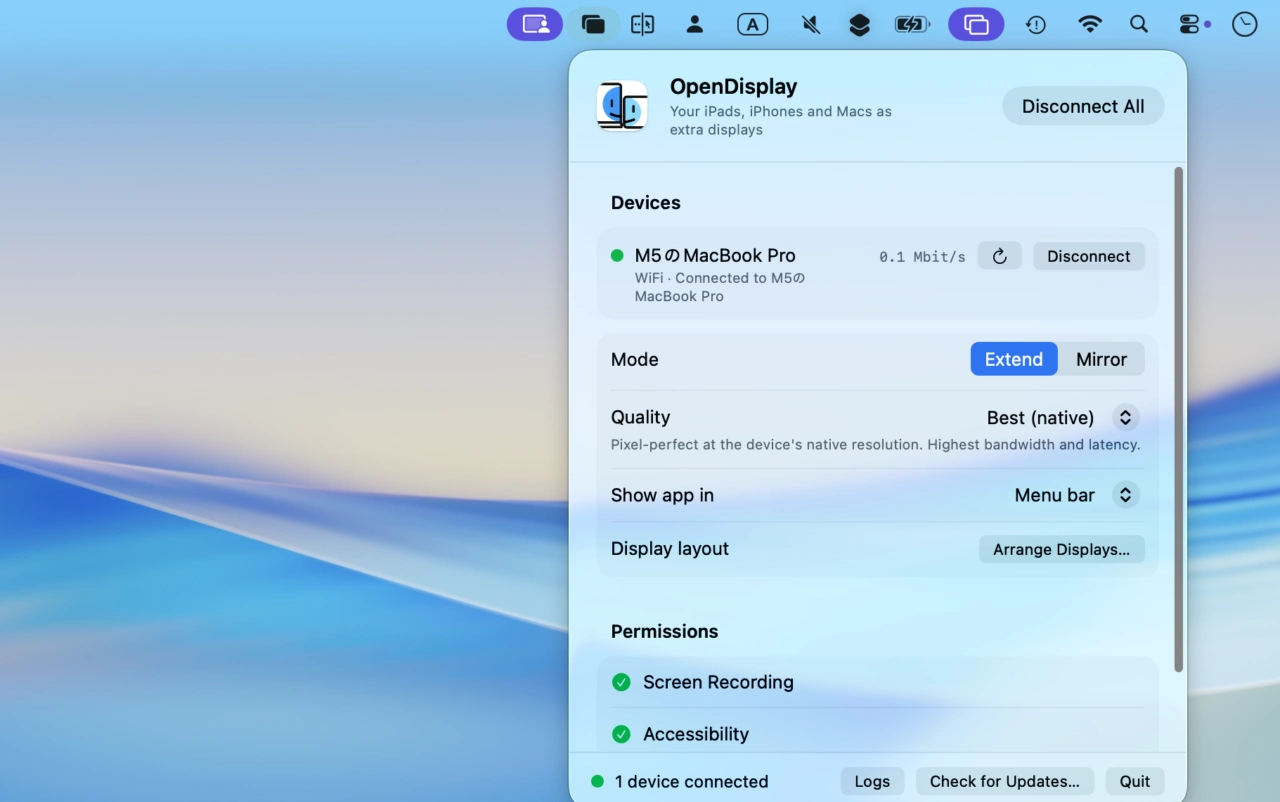
Task: Click the OpenDisplay title text
Action: (x=733, y=87)
